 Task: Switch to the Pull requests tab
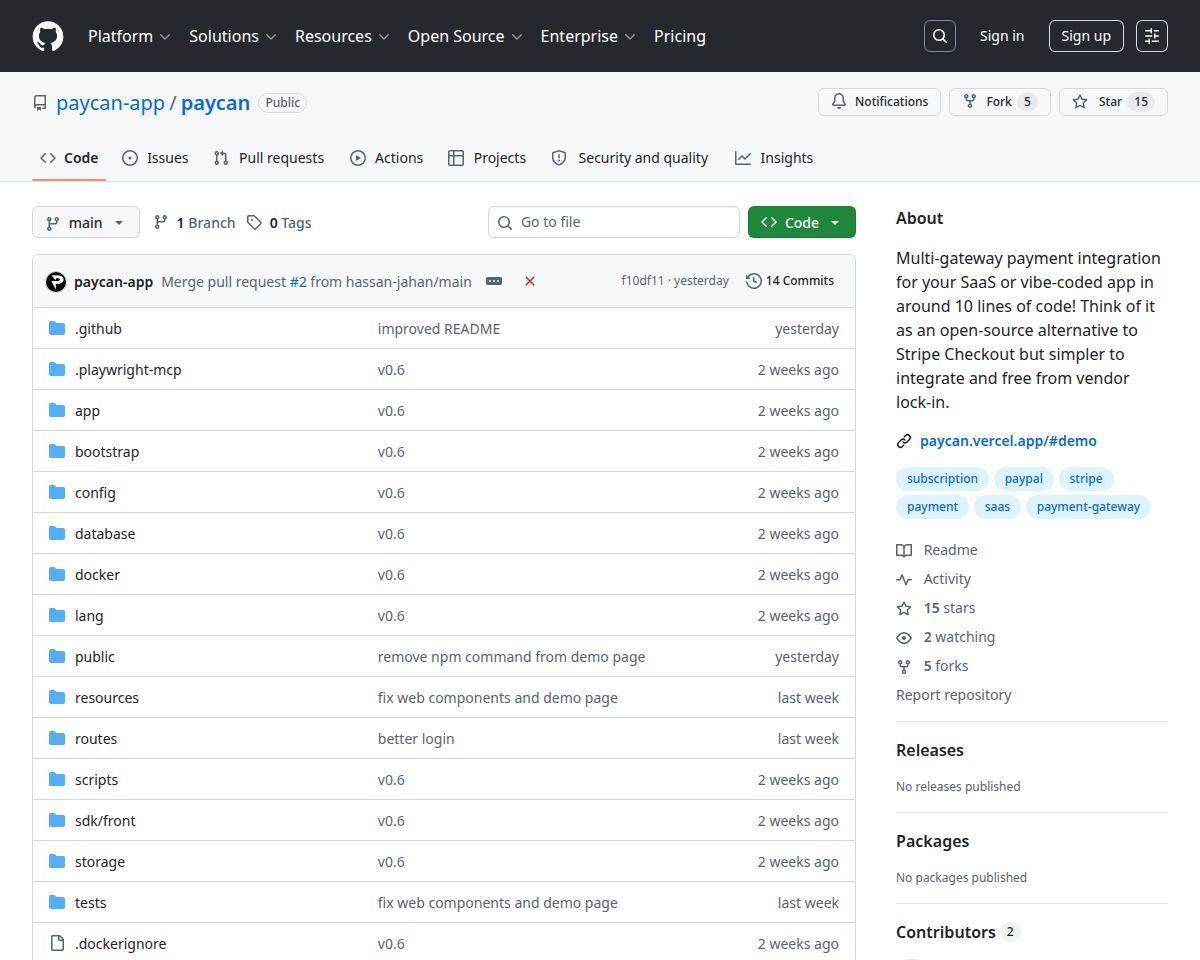click(x=269, y=158)
